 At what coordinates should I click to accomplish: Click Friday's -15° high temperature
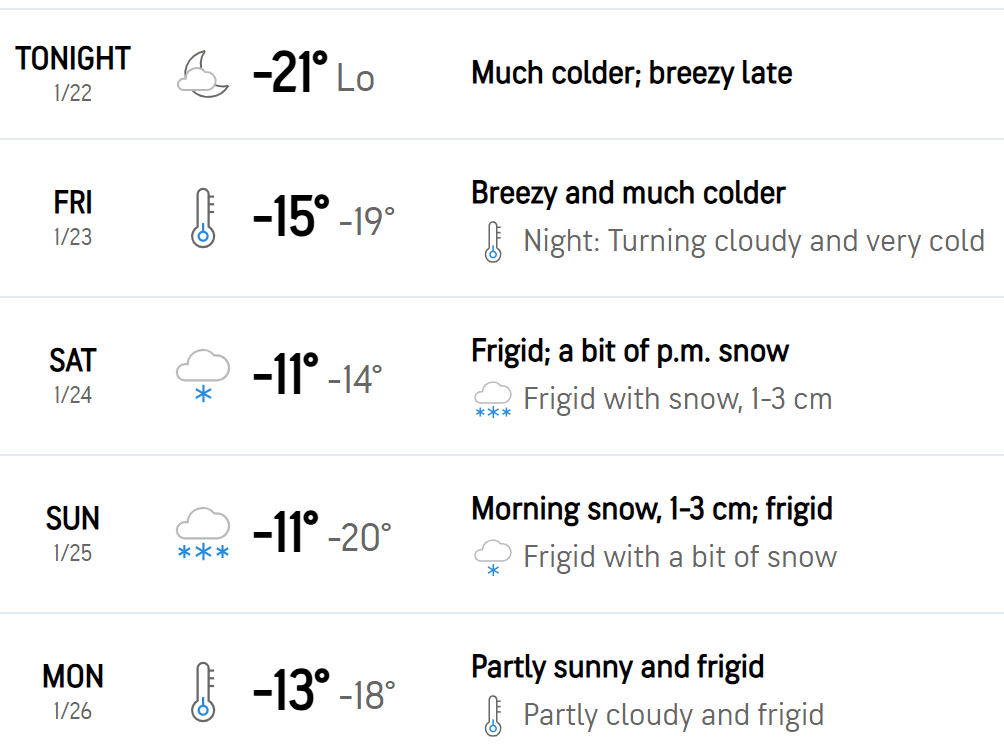tap(291, 217)
